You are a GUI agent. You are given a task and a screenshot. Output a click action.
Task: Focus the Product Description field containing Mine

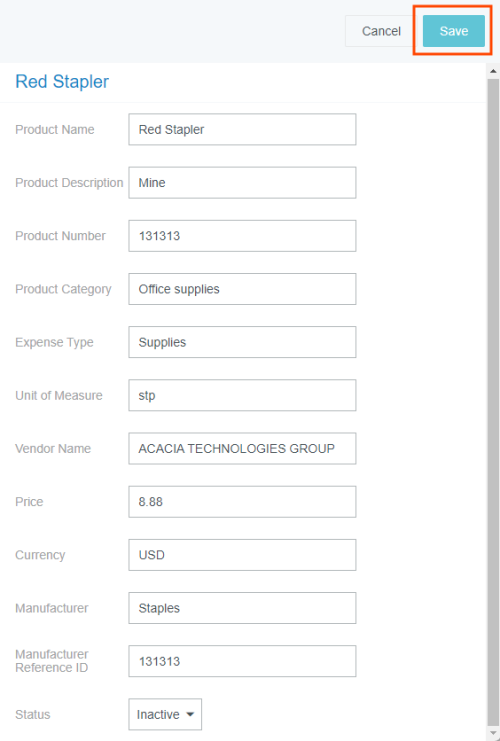pyautogui.click(x=242, y=182)
